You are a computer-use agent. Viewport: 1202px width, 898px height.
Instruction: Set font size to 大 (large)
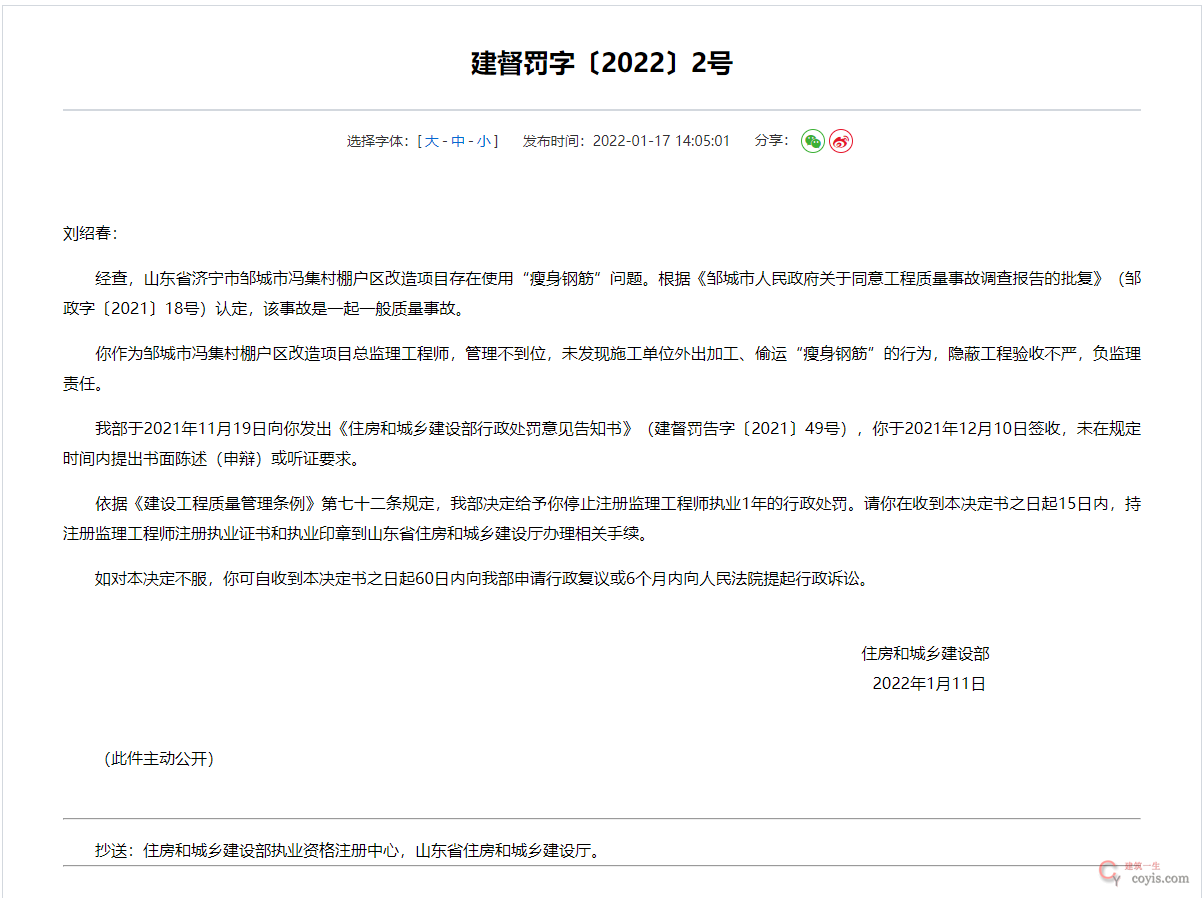click(432, 141)
